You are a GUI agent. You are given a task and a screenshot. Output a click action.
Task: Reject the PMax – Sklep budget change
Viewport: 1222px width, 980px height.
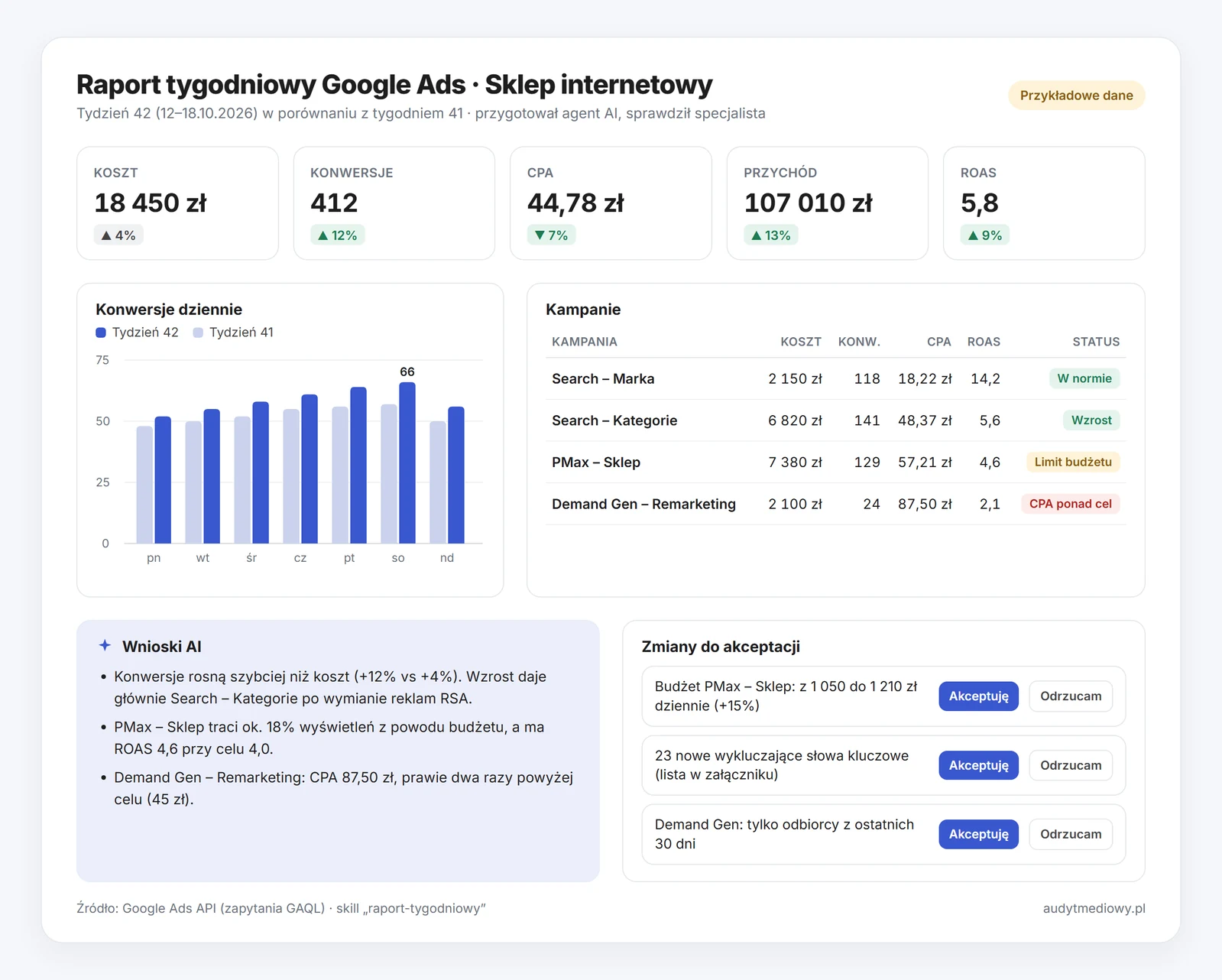pyautogui.click(x=1071, y=696)
